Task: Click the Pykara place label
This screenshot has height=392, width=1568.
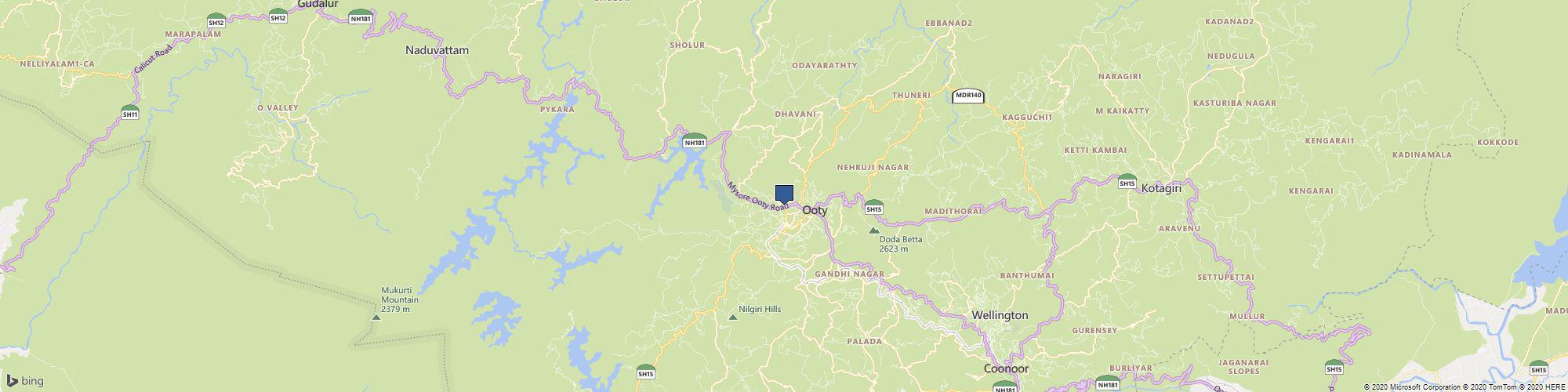Action: pos(557,109)
